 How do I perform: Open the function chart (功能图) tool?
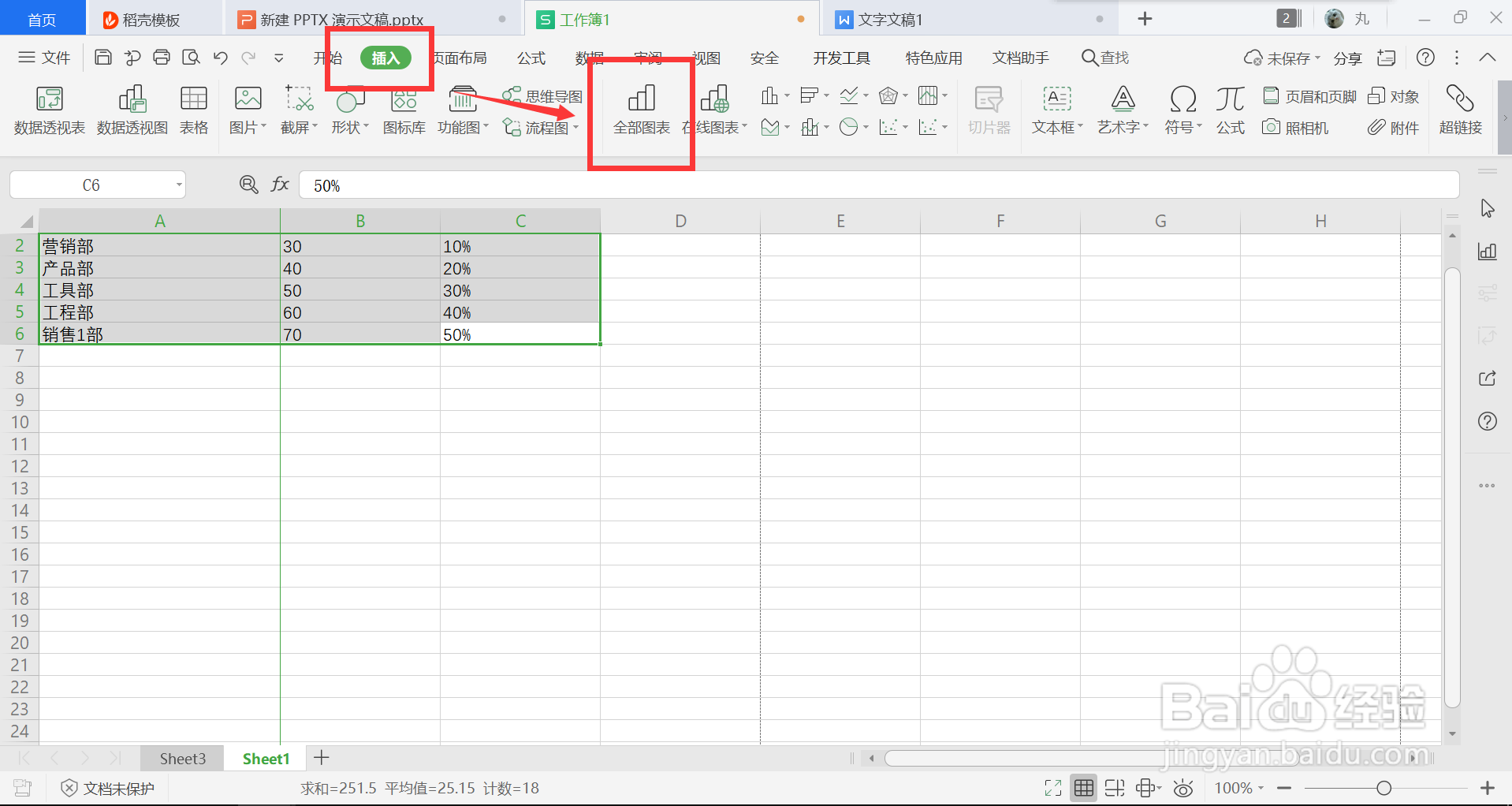pos(463,110)
